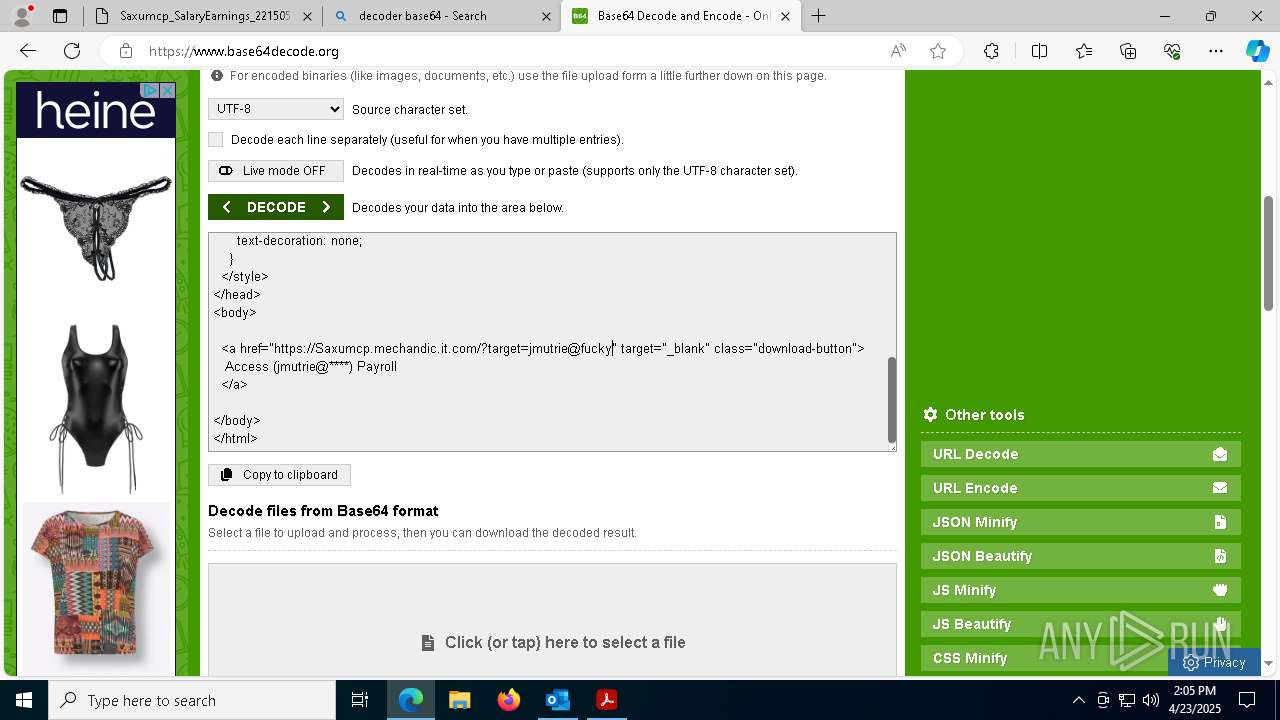The width and height of the screenshot is (1280, 720).
Task: Open the Windows Start menu
Action: 24,700
